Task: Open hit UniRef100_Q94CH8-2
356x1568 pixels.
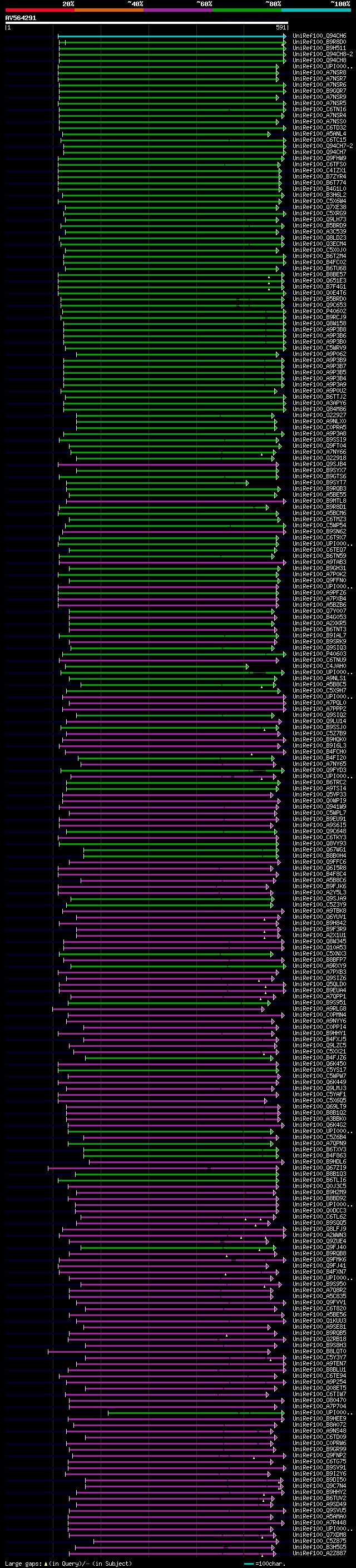Action: pos(323,54)
